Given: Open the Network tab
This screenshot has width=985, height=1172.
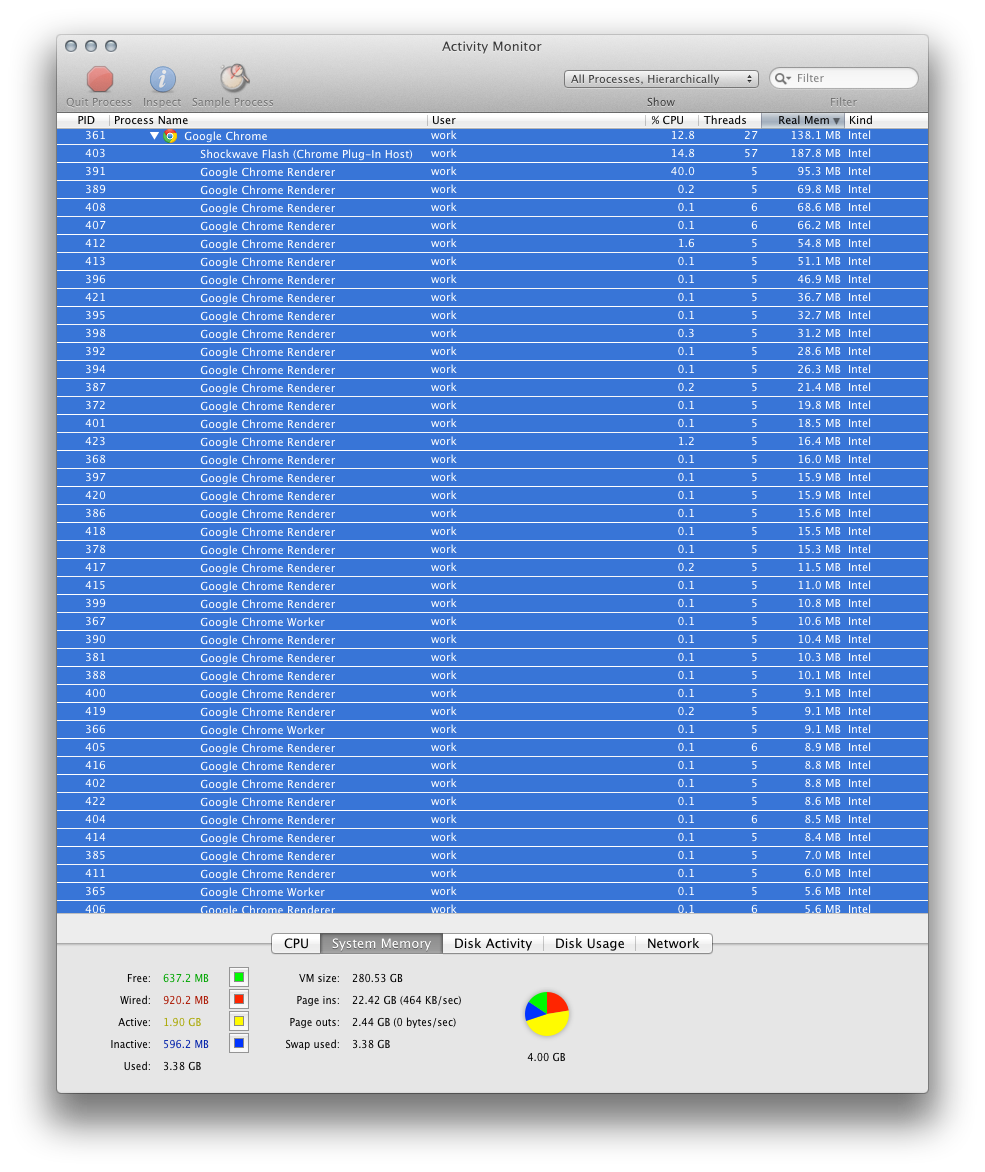Looking at the screenshot, I should 673,943.
